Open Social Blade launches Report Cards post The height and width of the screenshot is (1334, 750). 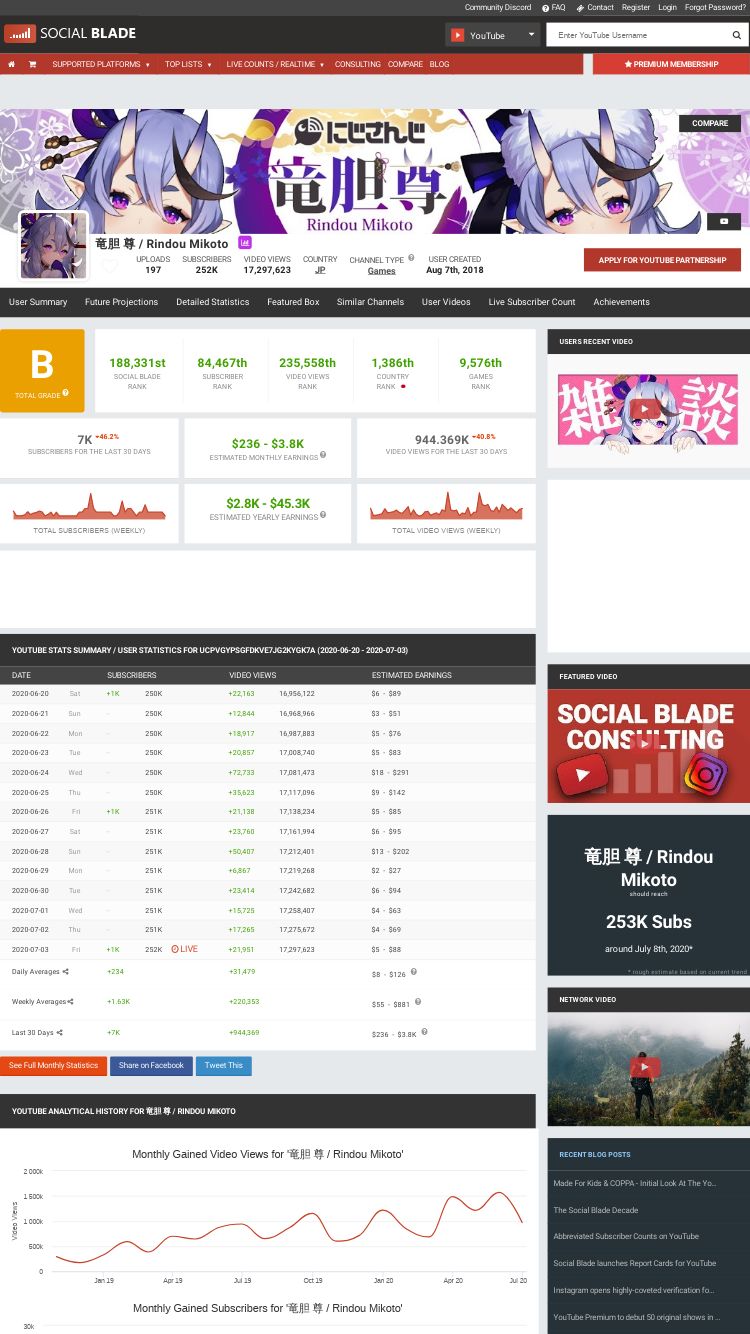pos(635,1264)
